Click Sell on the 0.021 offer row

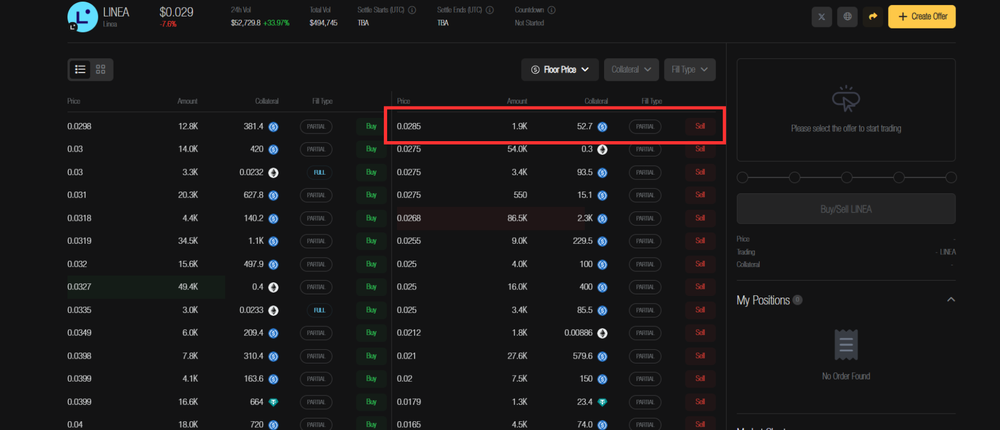point(700,356)
